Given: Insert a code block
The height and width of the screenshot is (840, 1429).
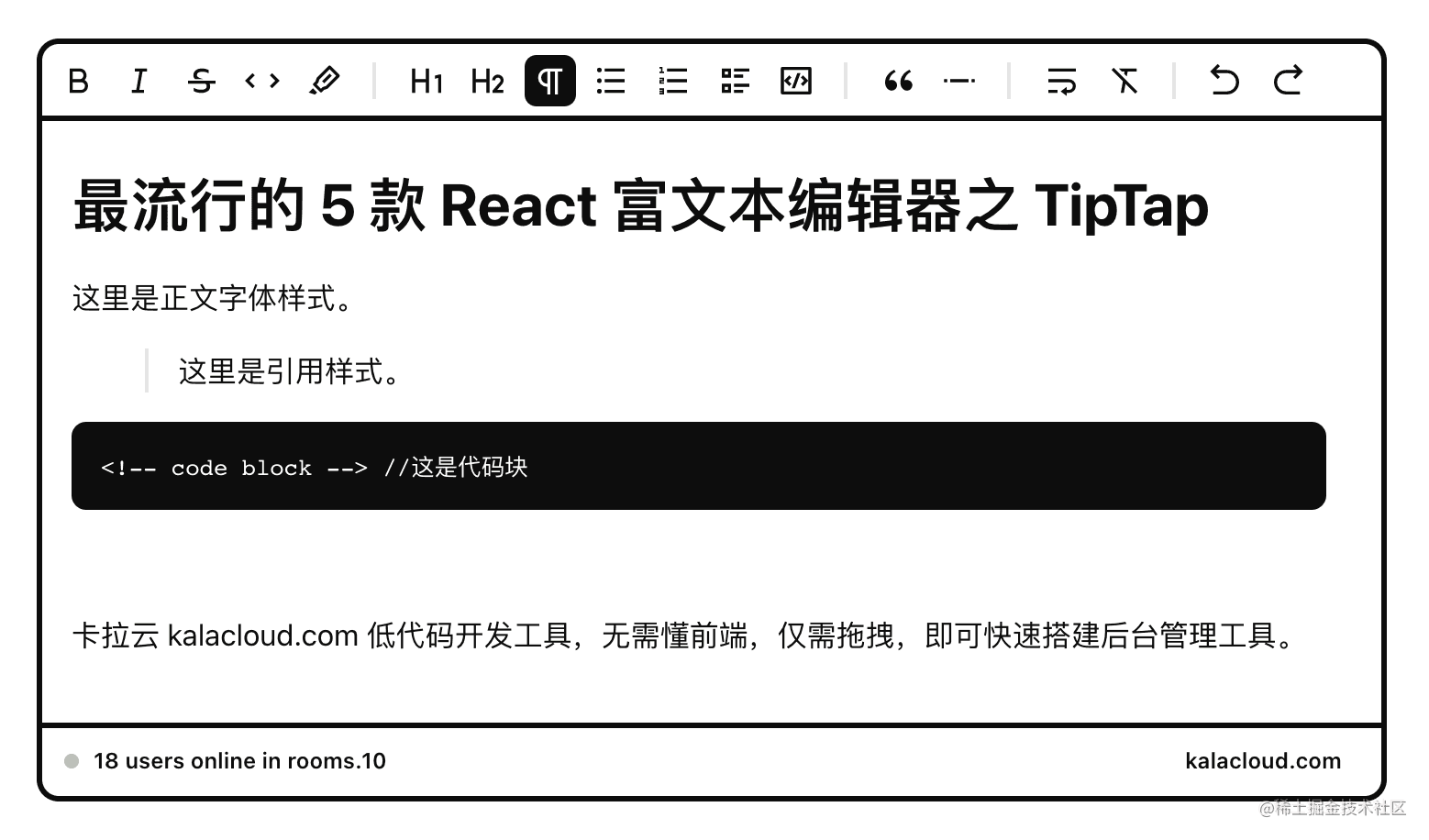Looking at the screenshot, I should click(795, 82).
